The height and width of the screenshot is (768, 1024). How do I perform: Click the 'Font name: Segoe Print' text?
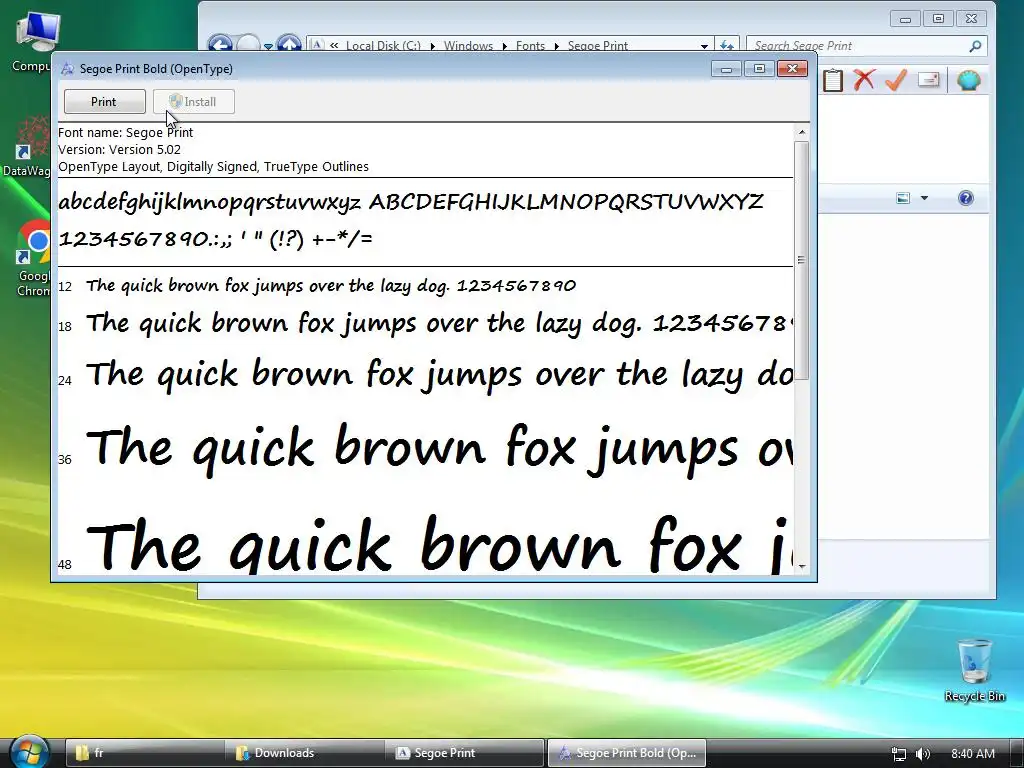click(x=125, y=133)
